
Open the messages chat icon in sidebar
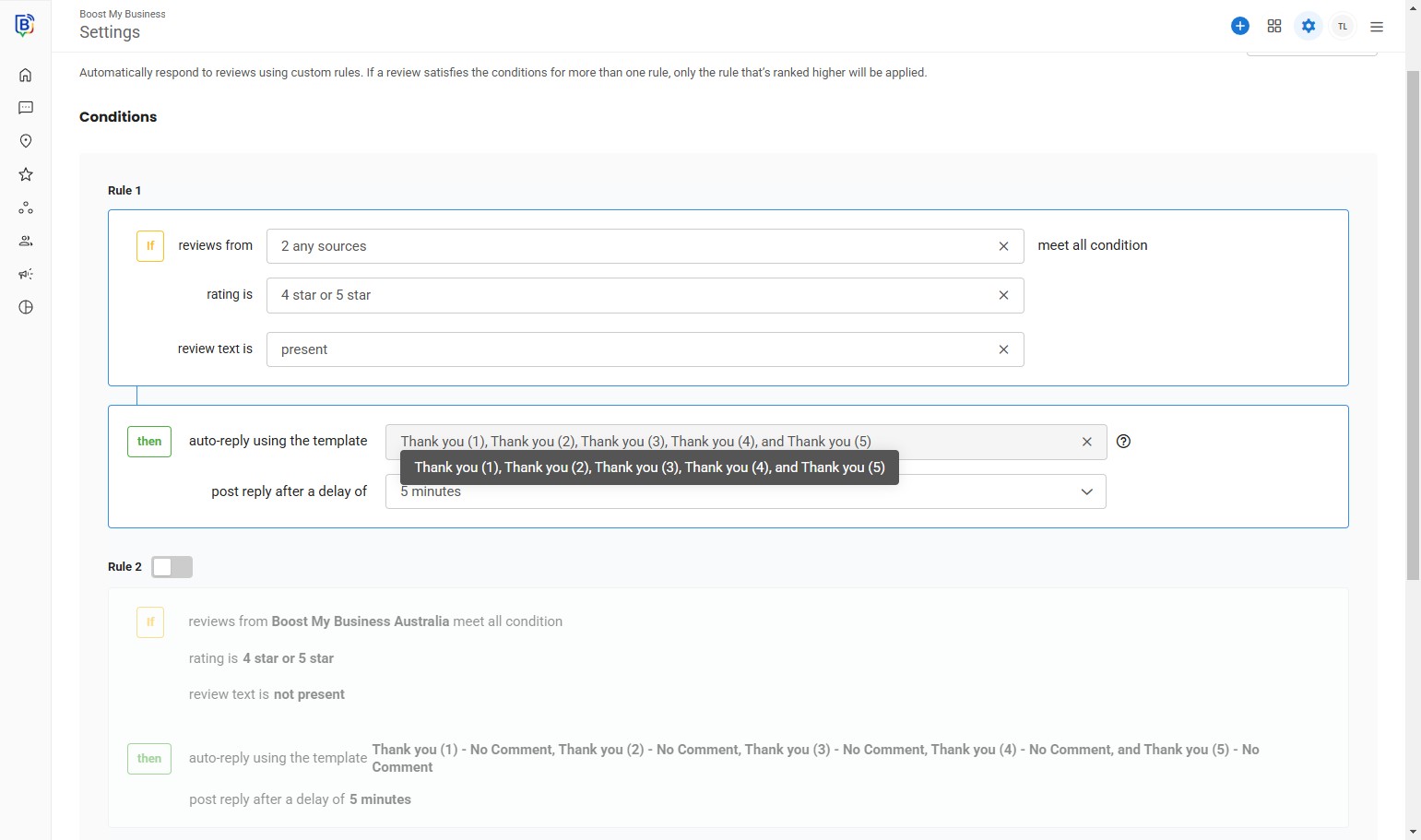tap(26, 108)
